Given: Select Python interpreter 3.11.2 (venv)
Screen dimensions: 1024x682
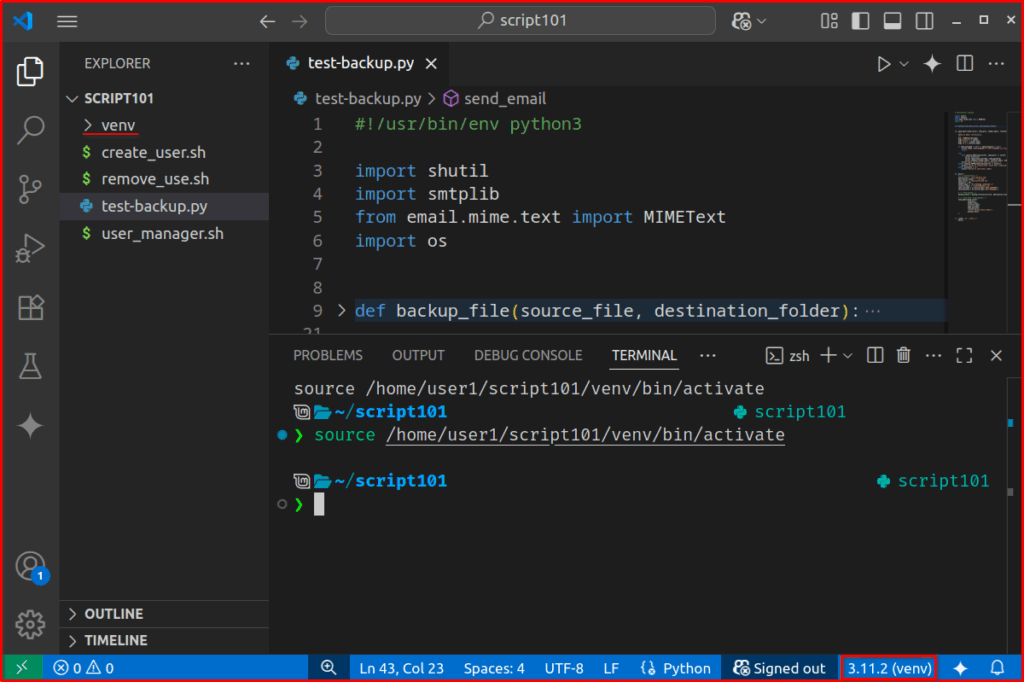Looking at the screenshot, I should click(x=889, y=668).
